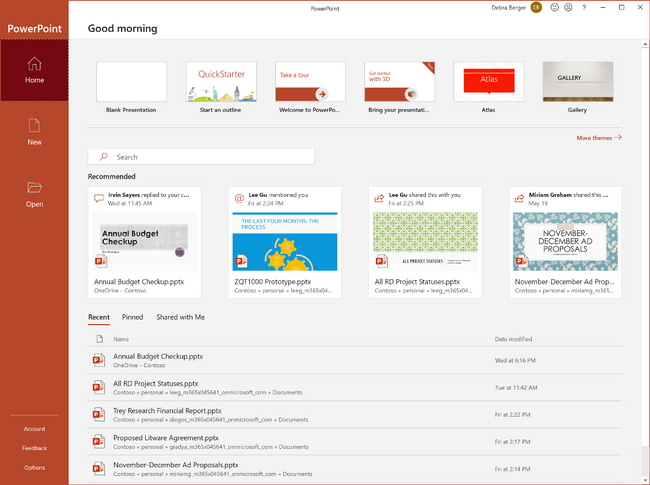Open Feedback in the sidebar

(34, 448)
